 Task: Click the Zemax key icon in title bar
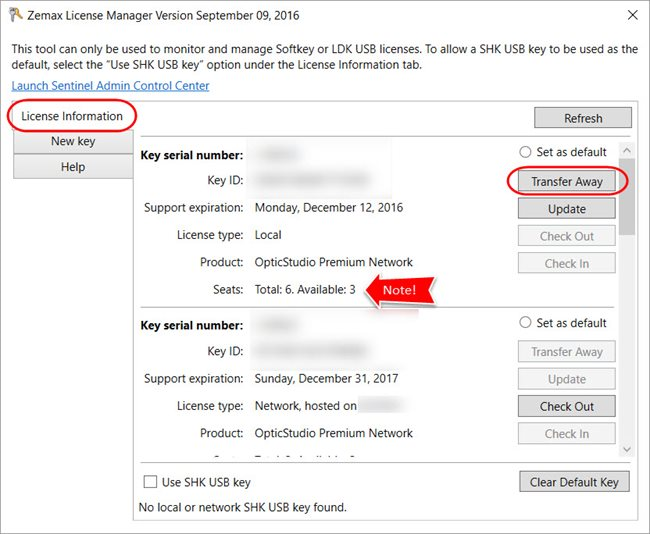[16, 15]
